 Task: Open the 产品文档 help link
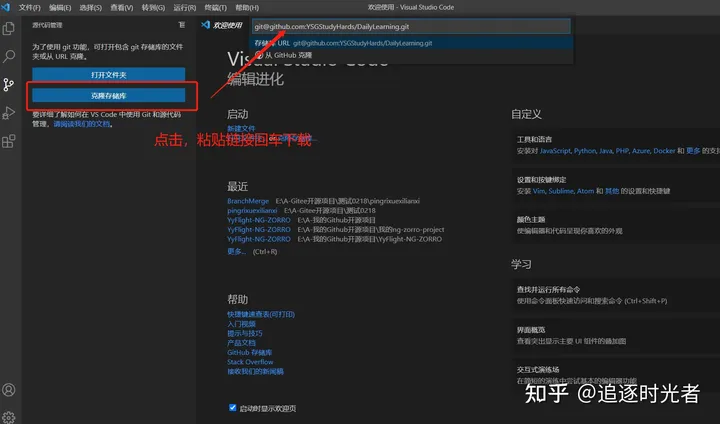click(242, 343)
